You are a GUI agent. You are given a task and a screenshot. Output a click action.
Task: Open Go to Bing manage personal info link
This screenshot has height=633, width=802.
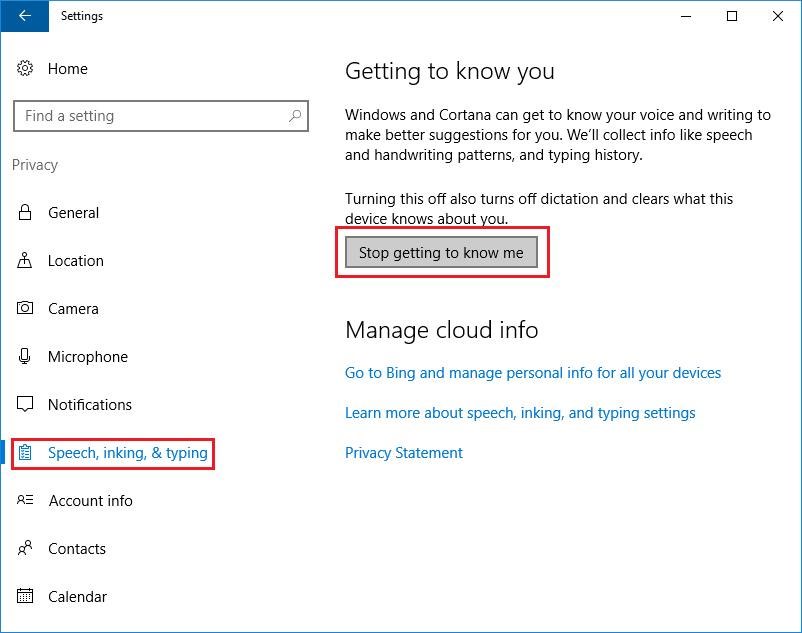[x=532, y=373]
